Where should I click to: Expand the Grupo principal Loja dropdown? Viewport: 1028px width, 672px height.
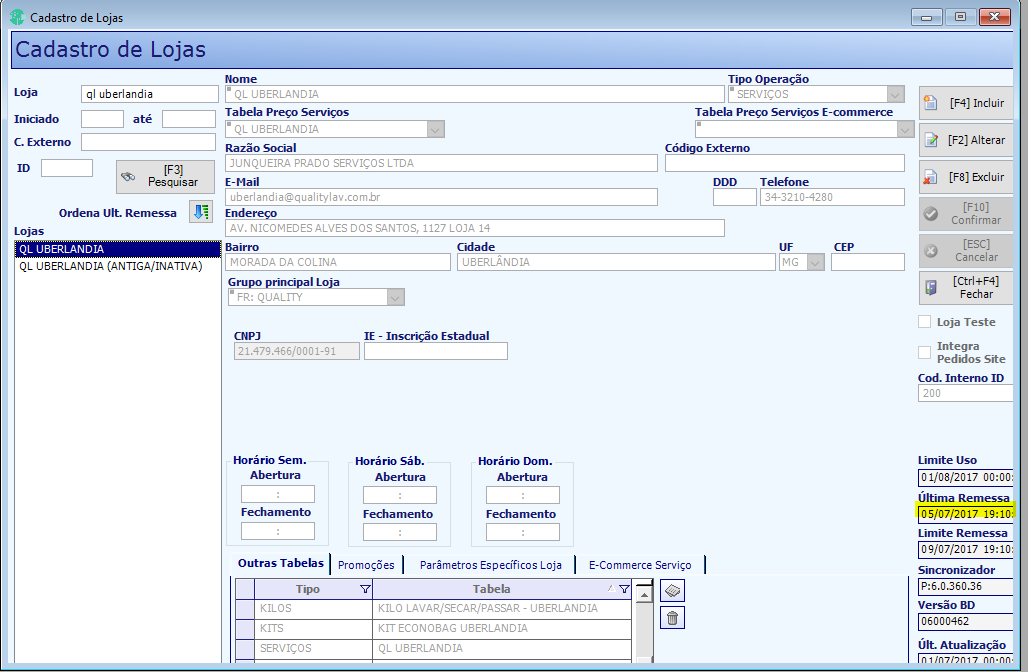pyautogui.click(x=395, y=297)
